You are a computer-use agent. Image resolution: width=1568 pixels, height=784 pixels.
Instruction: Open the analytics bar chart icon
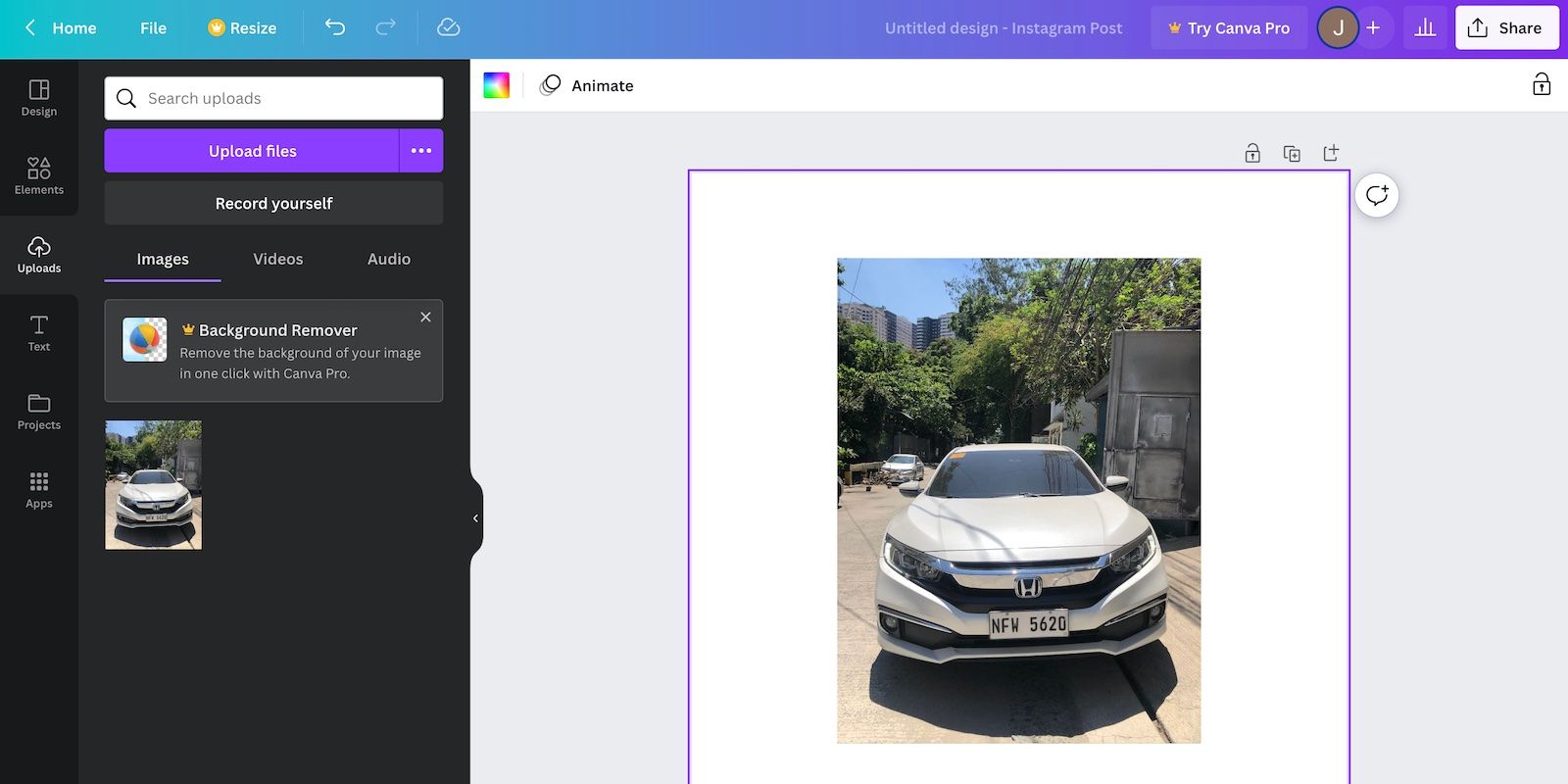(1425, 27)
